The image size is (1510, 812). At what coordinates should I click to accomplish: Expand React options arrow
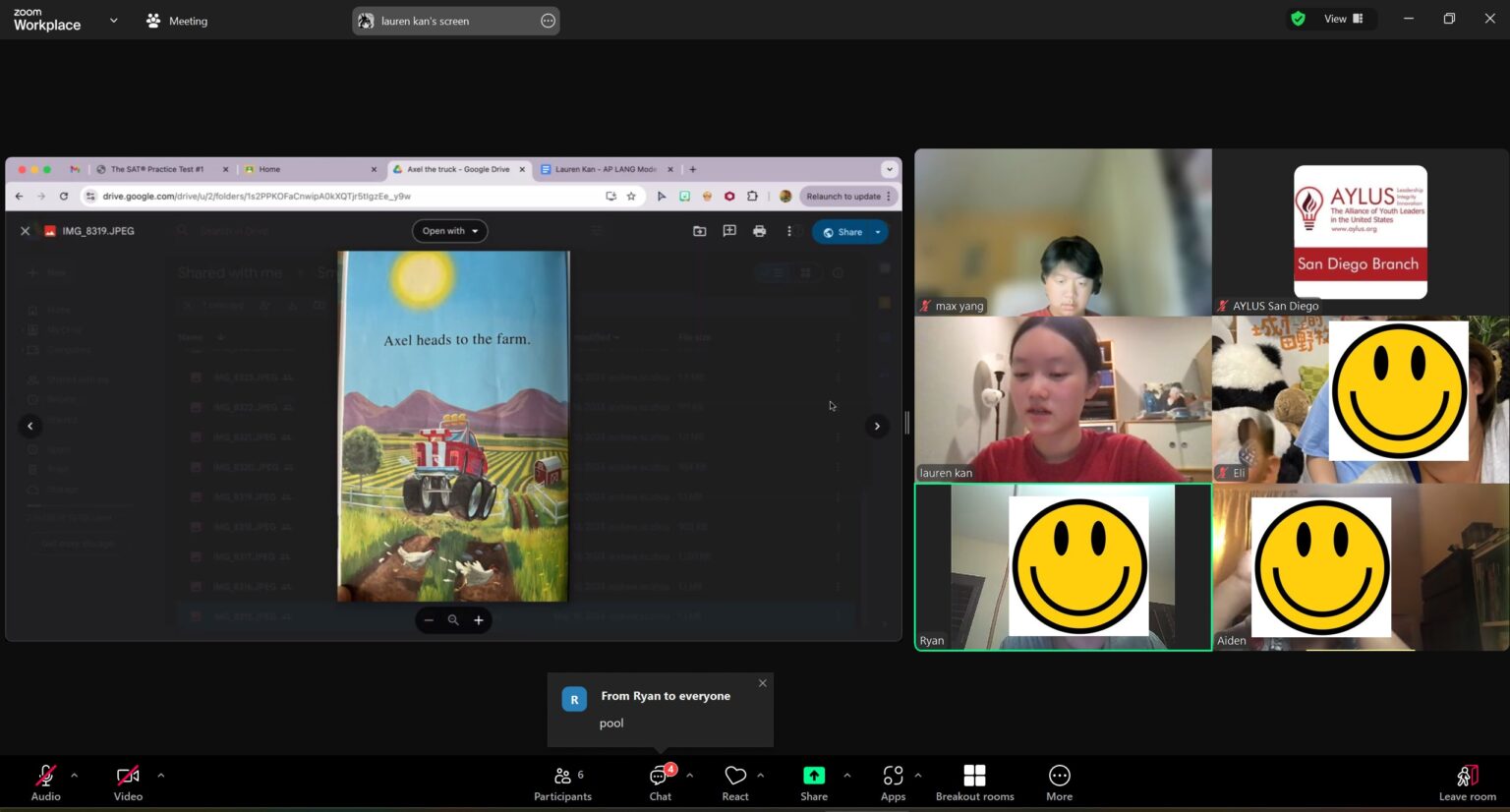[761, 776]
